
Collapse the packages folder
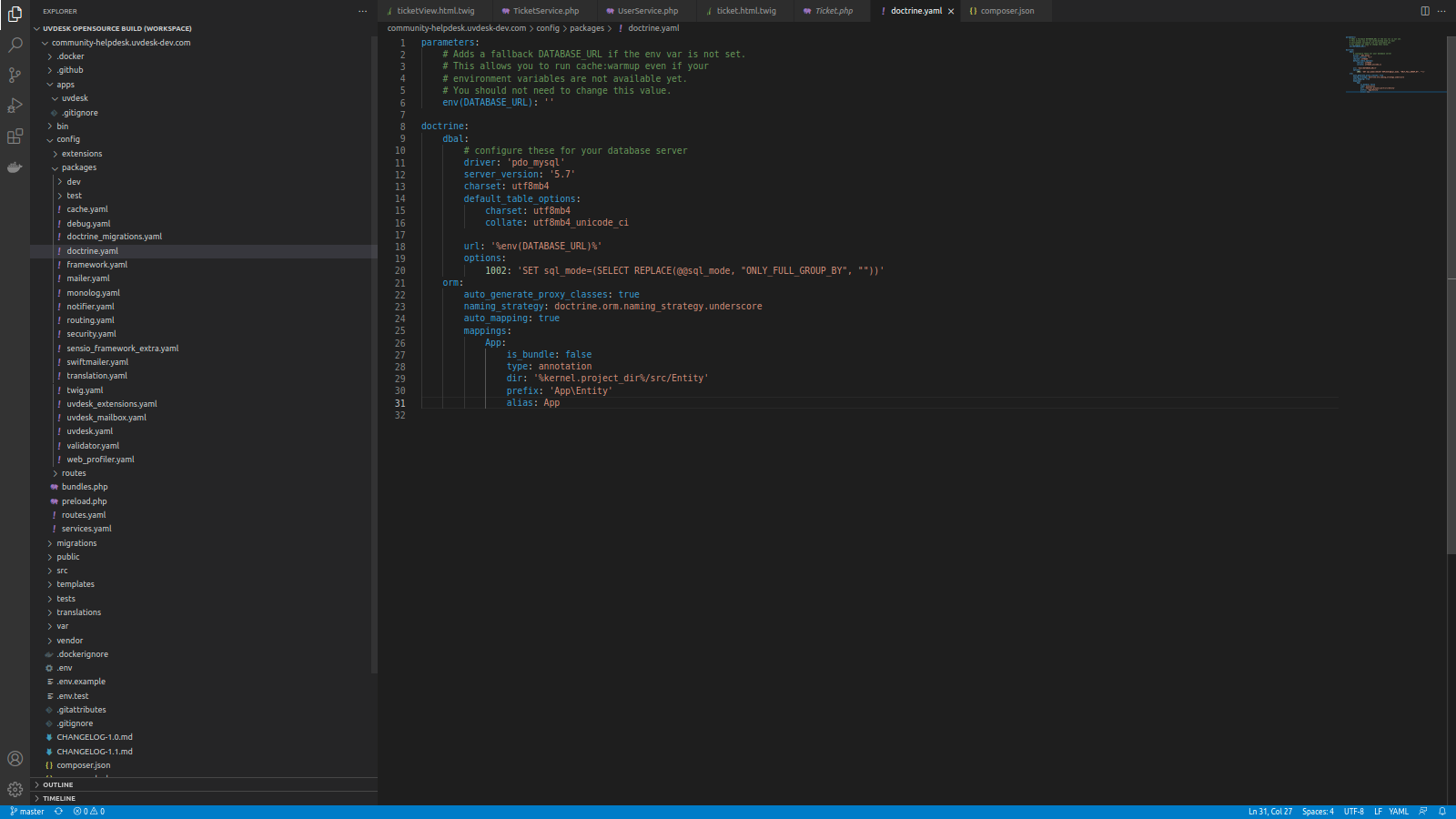tap(78, 167)
